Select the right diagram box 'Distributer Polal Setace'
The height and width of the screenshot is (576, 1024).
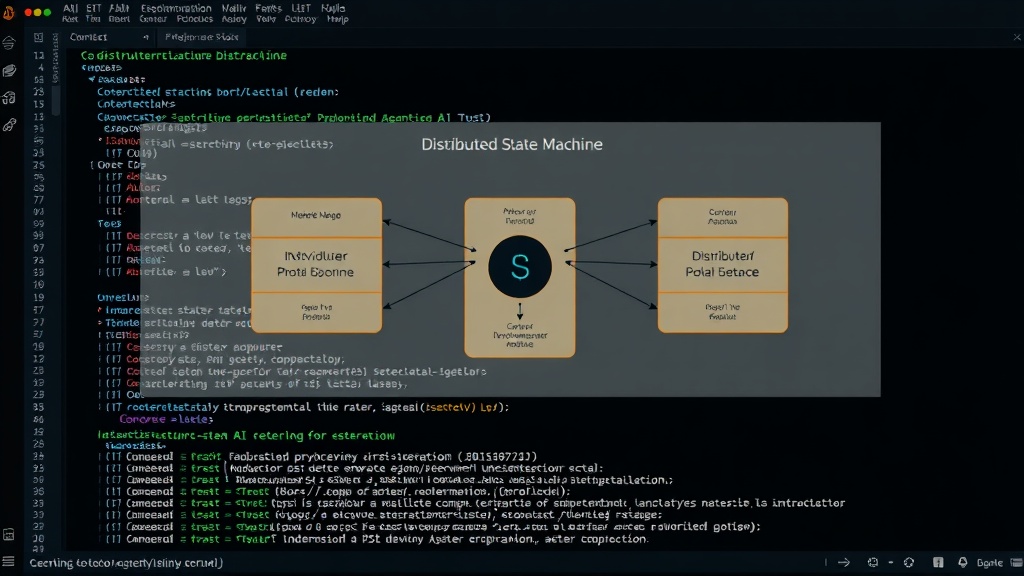click(723, 265)
